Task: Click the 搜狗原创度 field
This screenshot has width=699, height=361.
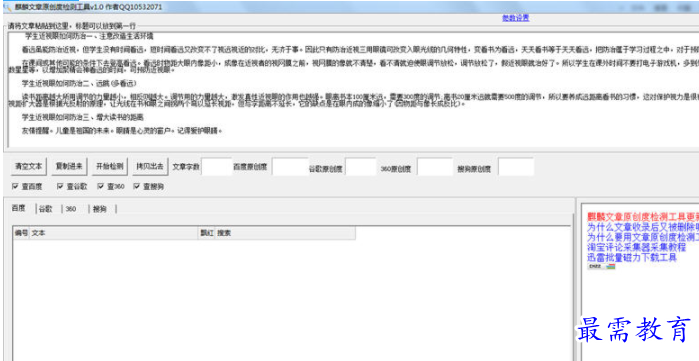Action: 516,167
